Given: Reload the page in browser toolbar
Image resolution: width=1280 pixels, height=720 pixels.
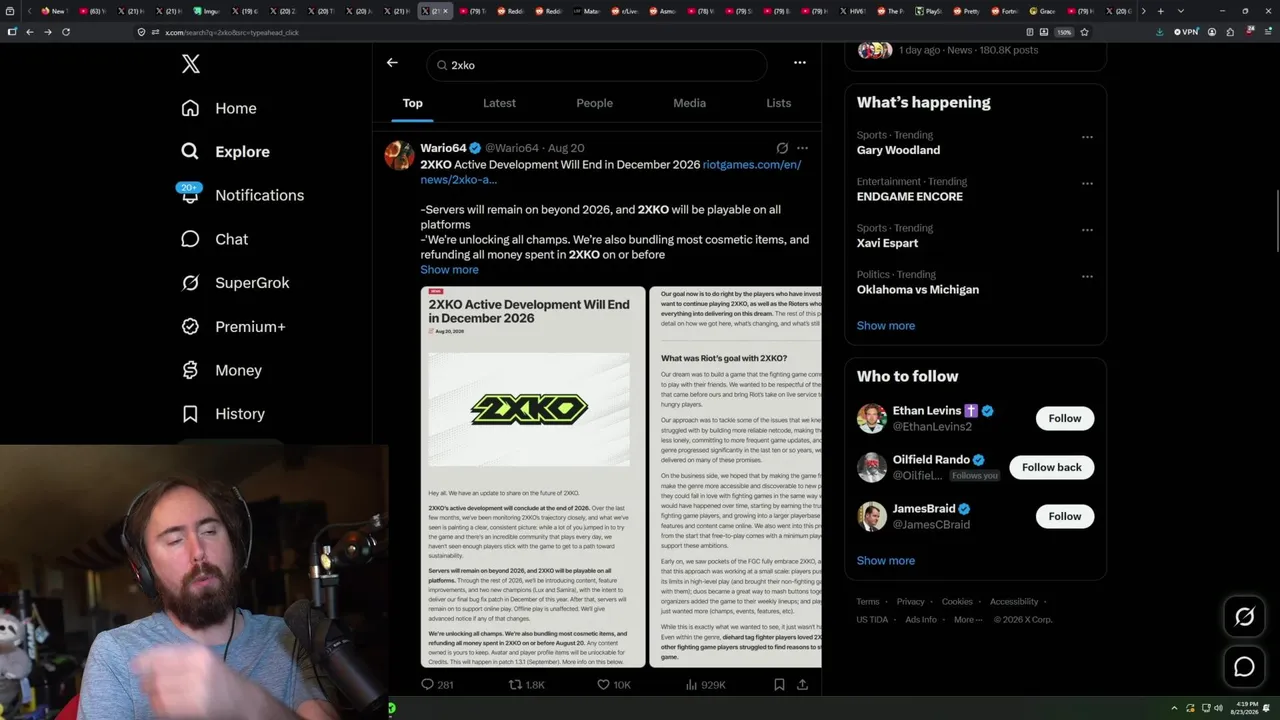Looking at the screenshot, I should (66, 32).
